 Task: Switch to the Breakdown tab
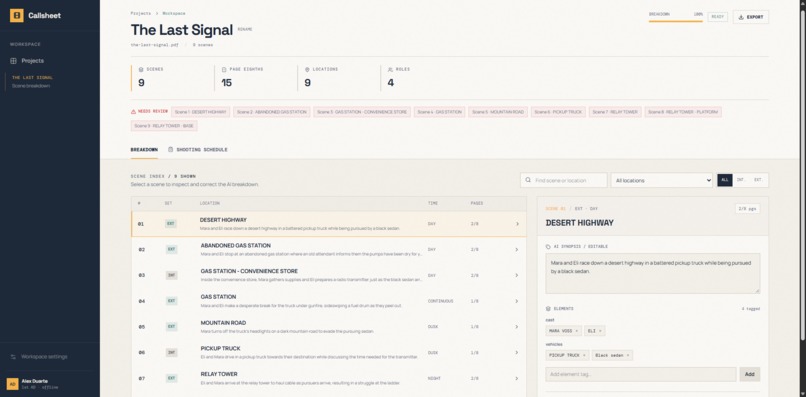click(144, 150)
